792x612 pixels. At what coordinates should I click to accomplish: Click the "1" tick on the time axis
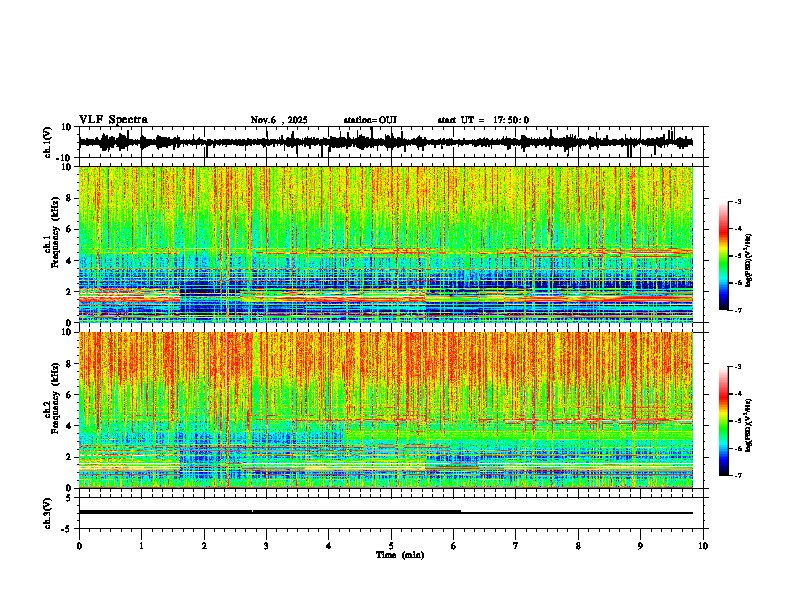(x=141, y=546)
